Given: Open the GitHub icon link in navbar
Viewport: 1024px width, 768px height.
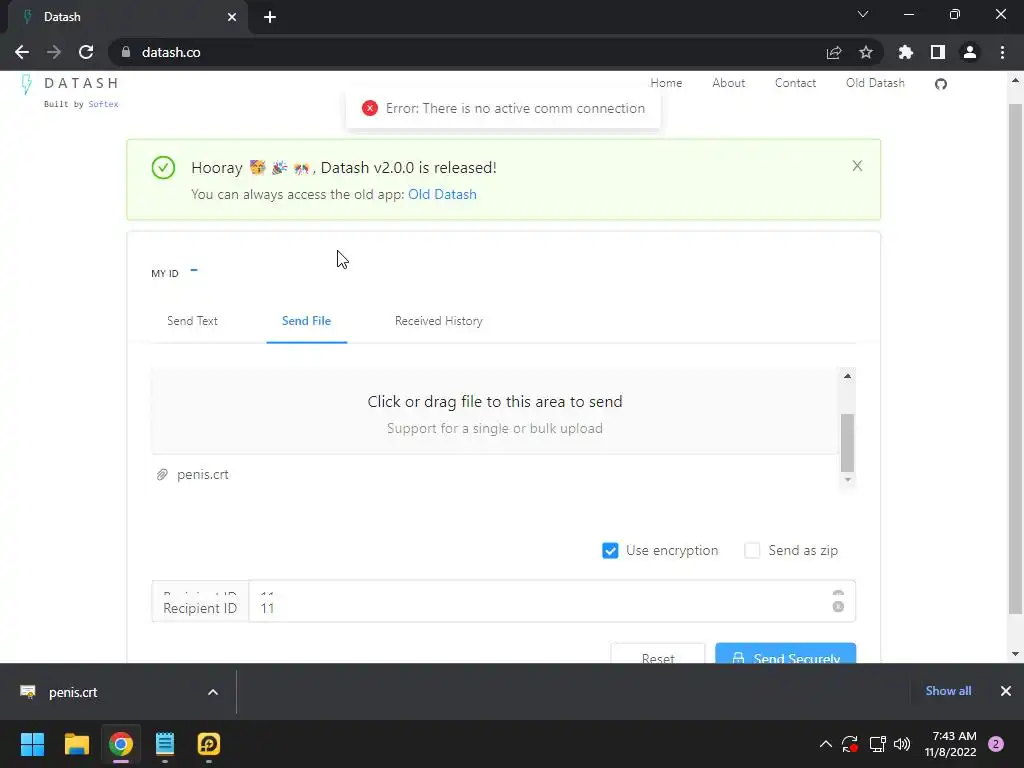Looking at the screenshot, I should [x=940, y=84].
